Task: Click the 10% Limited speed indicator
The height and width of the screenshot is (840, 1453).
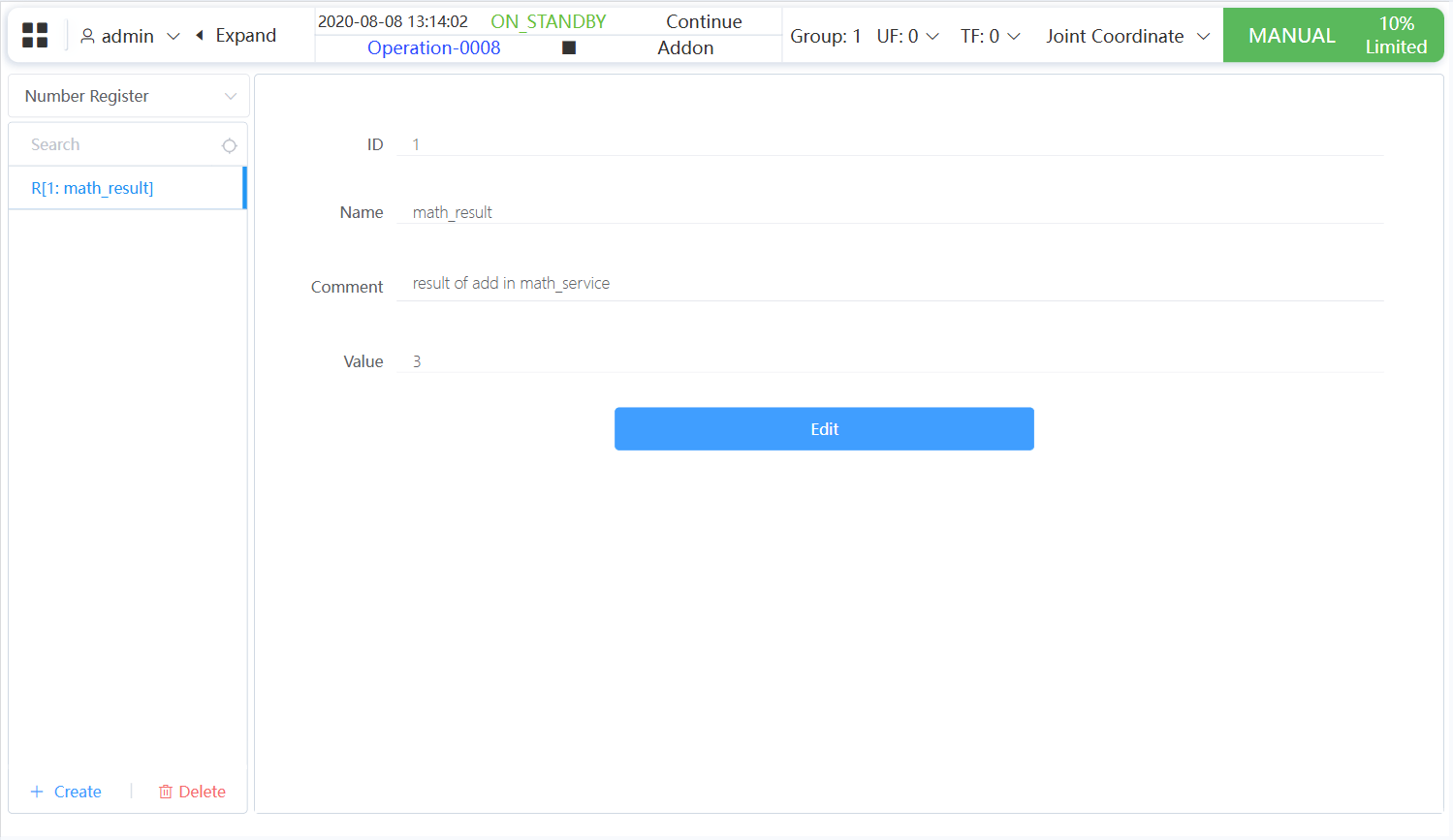Action: 1396,36
